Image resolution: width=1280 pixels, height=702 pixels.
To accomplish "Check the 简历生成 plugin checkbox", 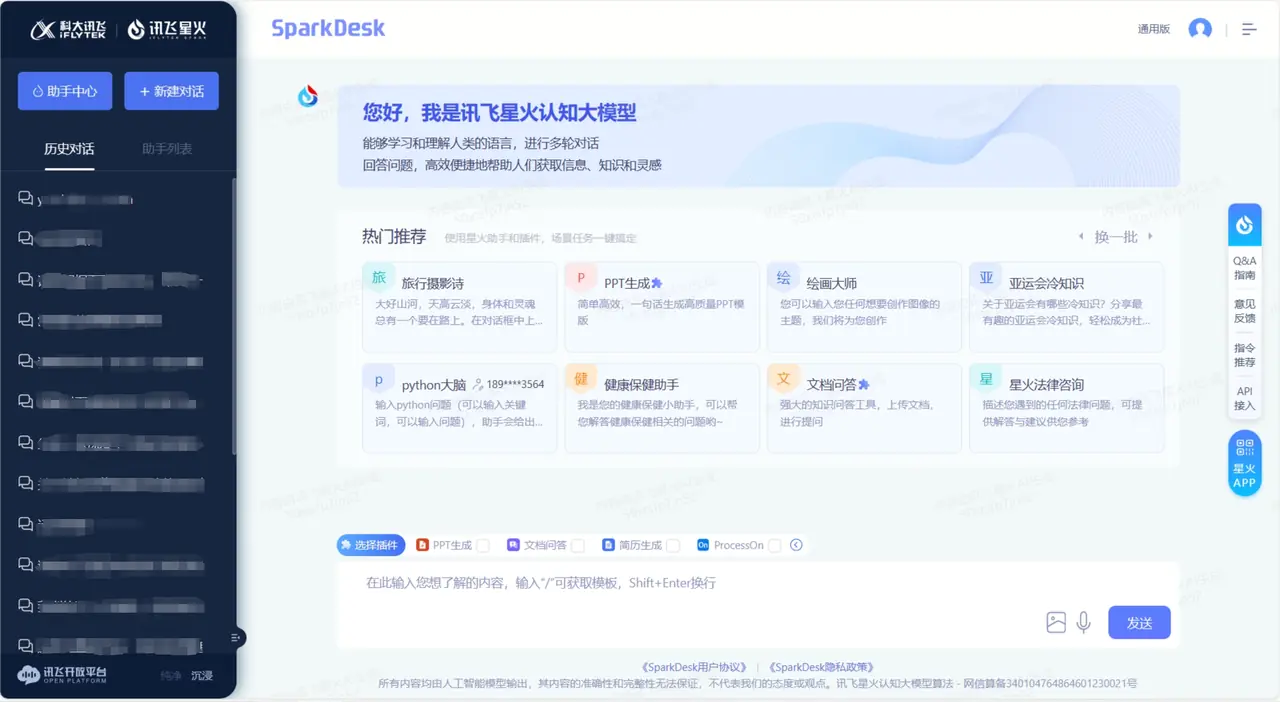I will (x=673, y=544).
